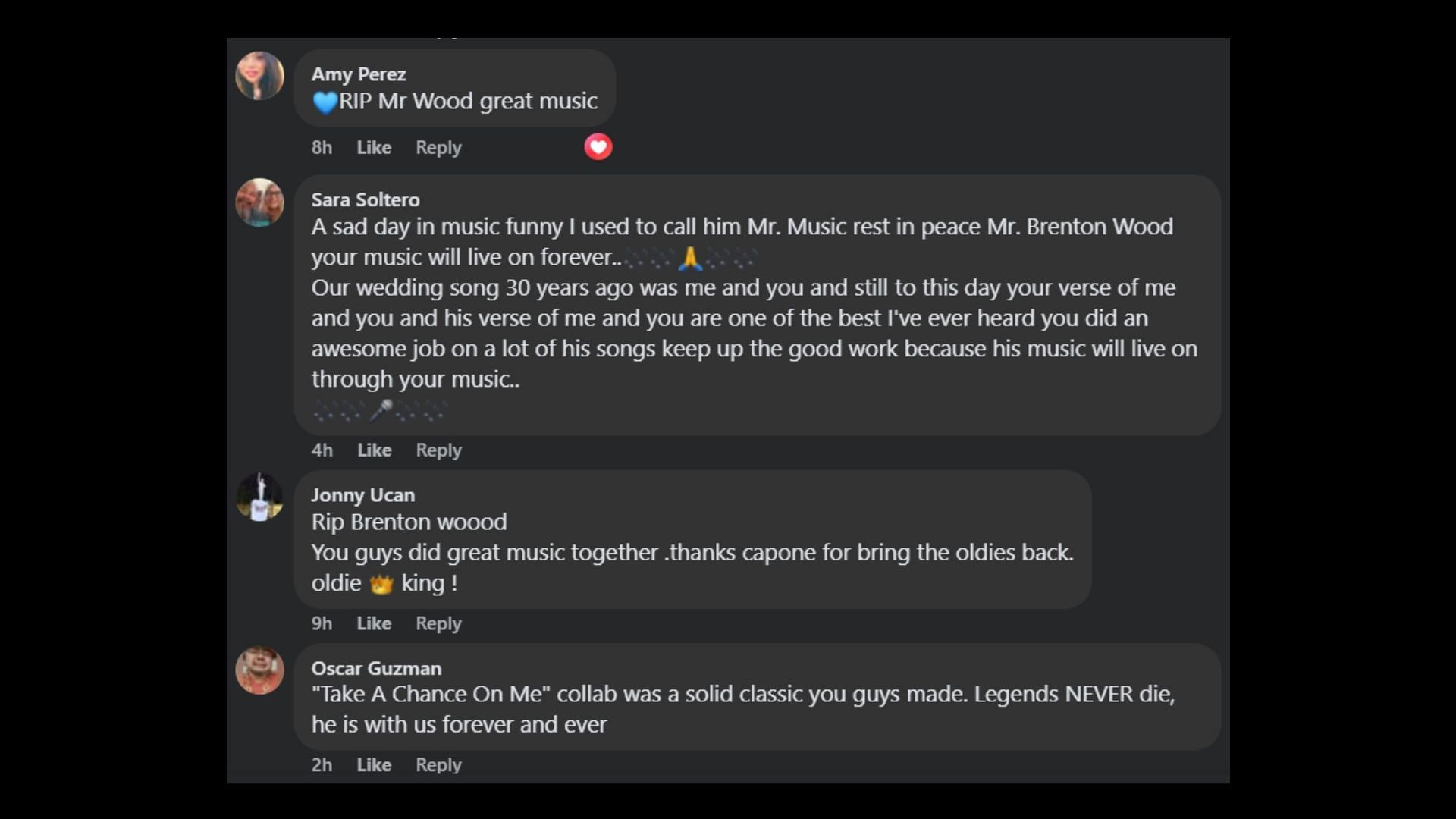Reply to Amy Perez's comment
Screen dimensions: 1456x819
pos(438,148)
